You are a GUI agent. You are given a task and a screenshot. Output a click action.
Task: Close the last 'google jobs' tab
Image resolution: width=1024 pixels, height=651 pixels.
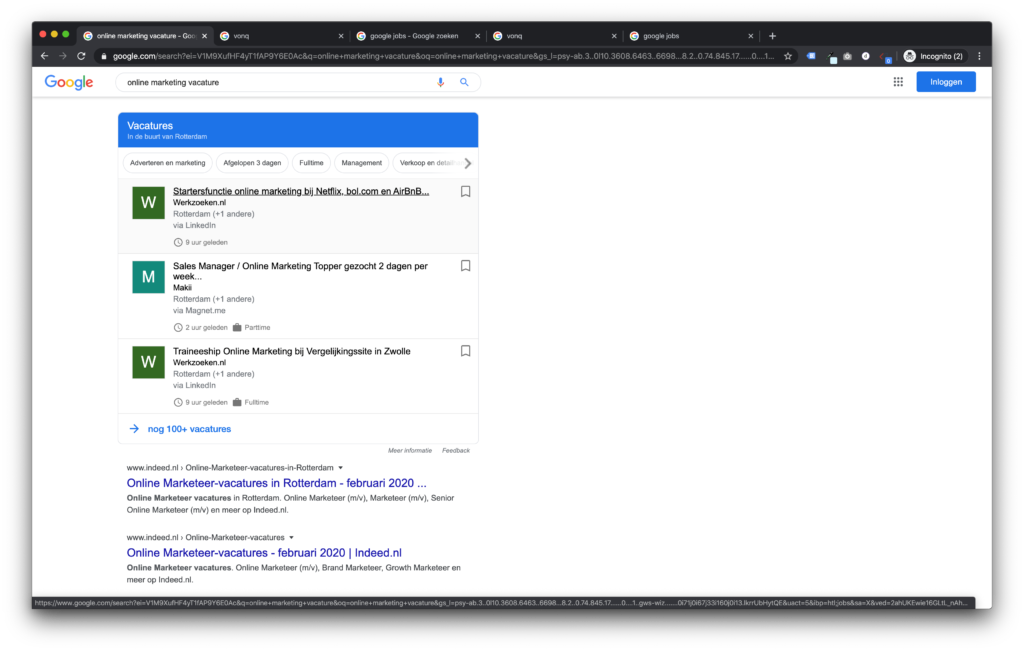[x=750, y=36]
